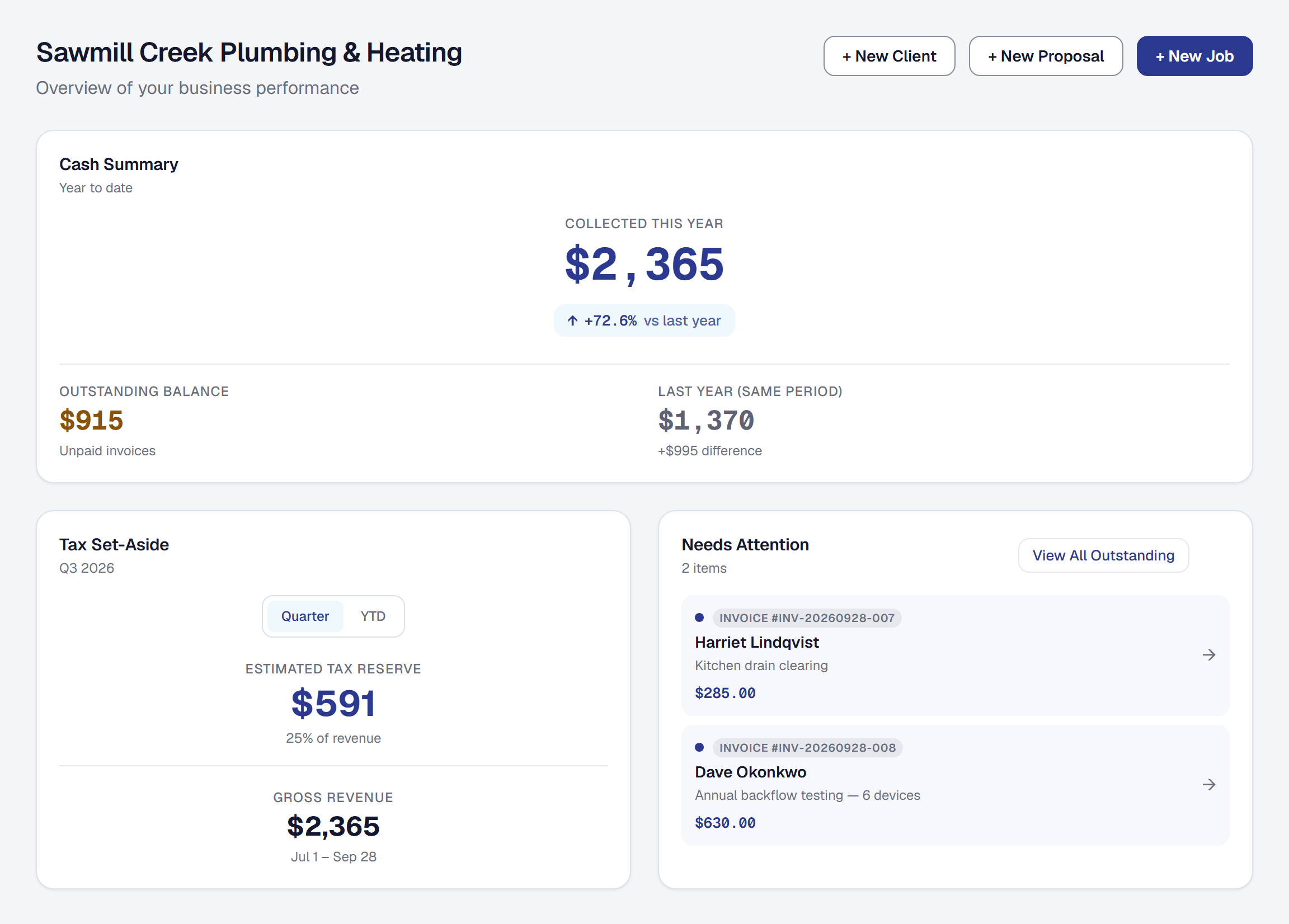
Task: Click the Needs Attention heading
Action: click(745, 544)
